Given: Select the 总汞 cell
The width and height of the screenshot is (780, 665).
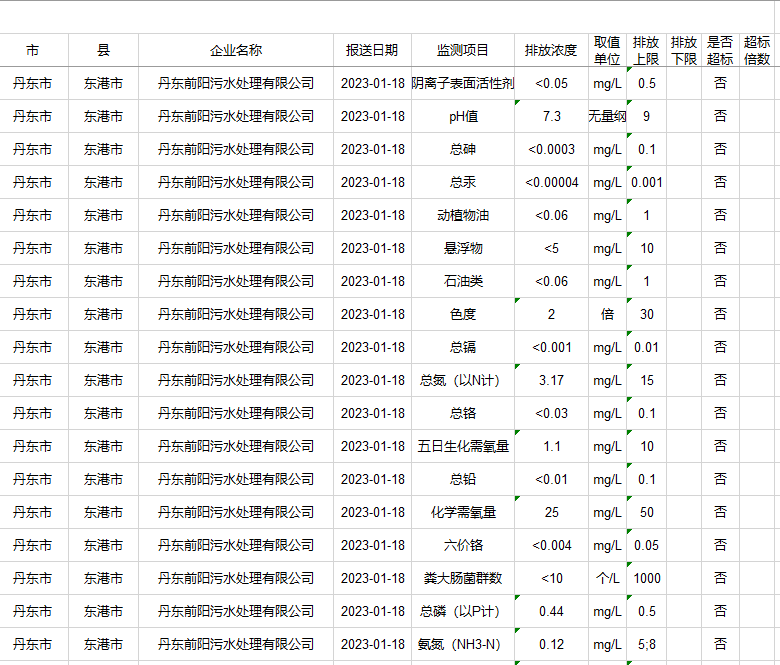Looking at the screenshot, I should coord(463,183).
